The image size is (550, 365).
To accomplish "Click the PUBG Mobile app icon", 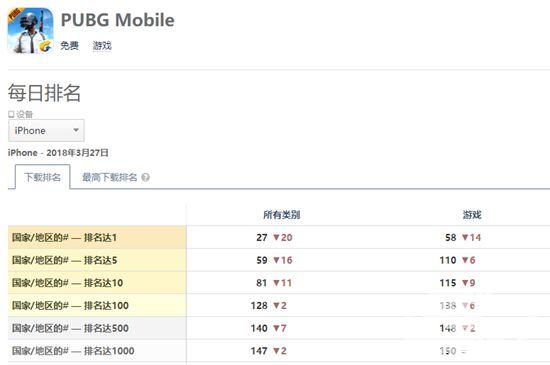I will tap(31, 31).
